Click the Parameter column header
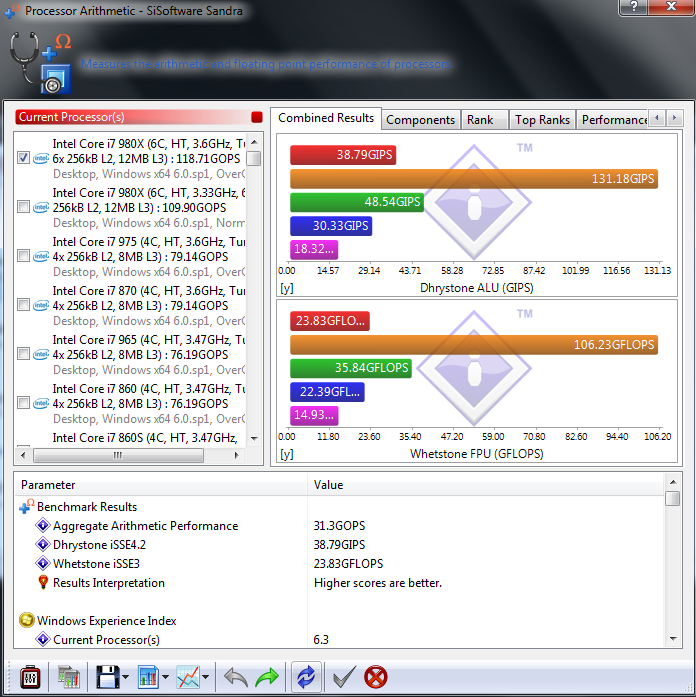This screenshot has width=696, height=697. [x=161, y=485]
